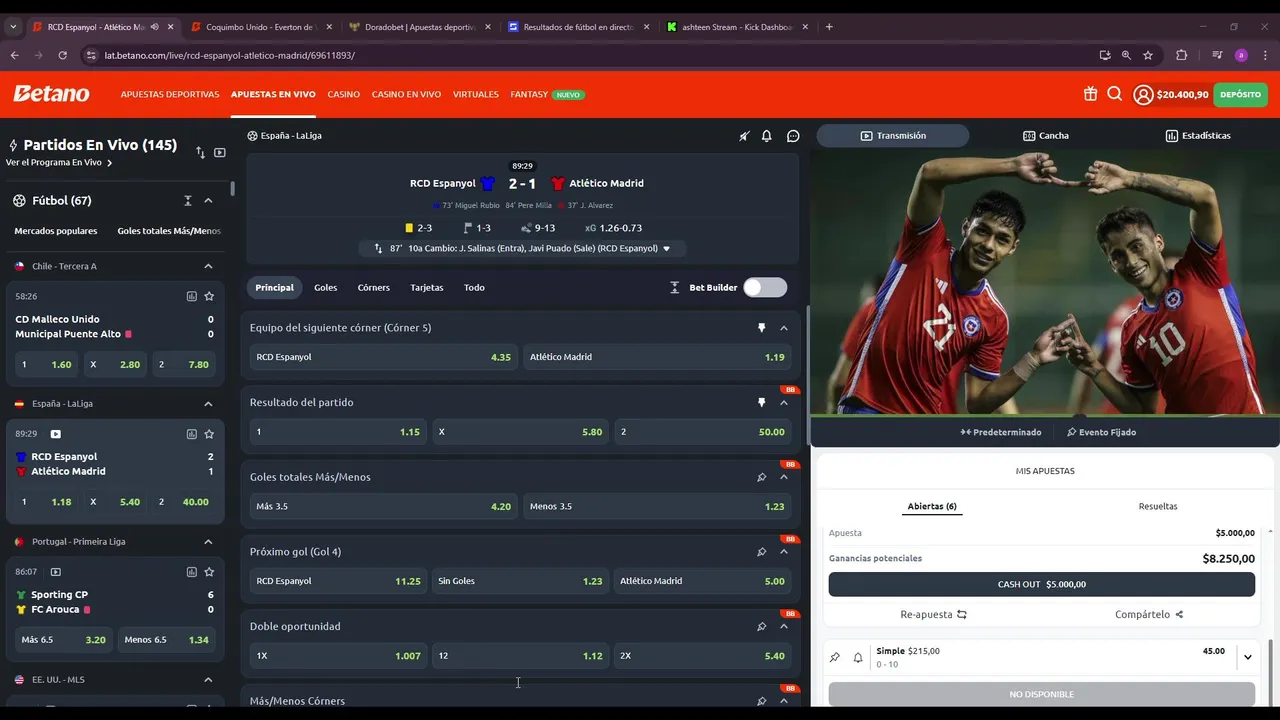The image size is (1280, 720).
Task: Toggle the Bet Builder switch
Action: coord(765,288)
